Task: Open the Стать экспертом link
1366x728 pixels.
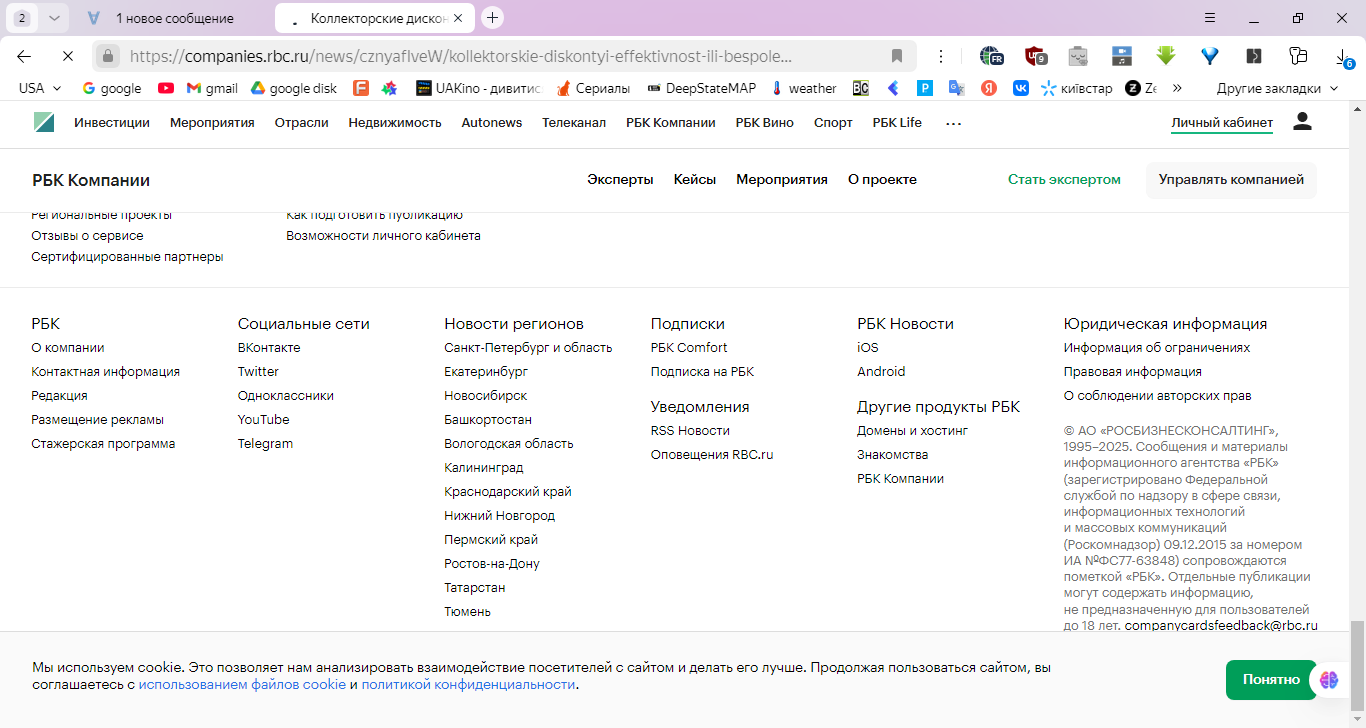Action: [1064, 180]
